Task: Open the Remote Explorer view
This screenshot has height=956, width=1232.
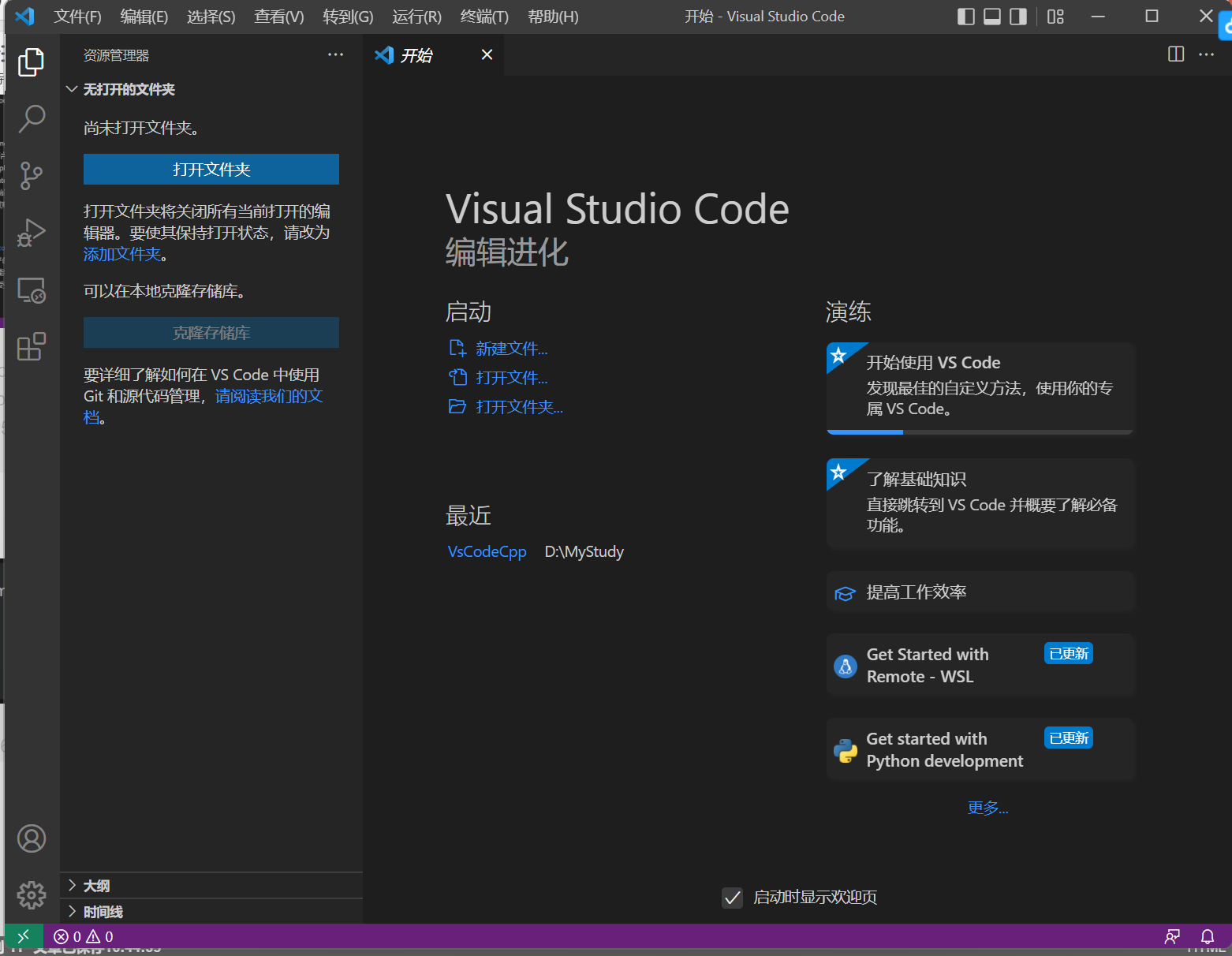Action: 32,290
